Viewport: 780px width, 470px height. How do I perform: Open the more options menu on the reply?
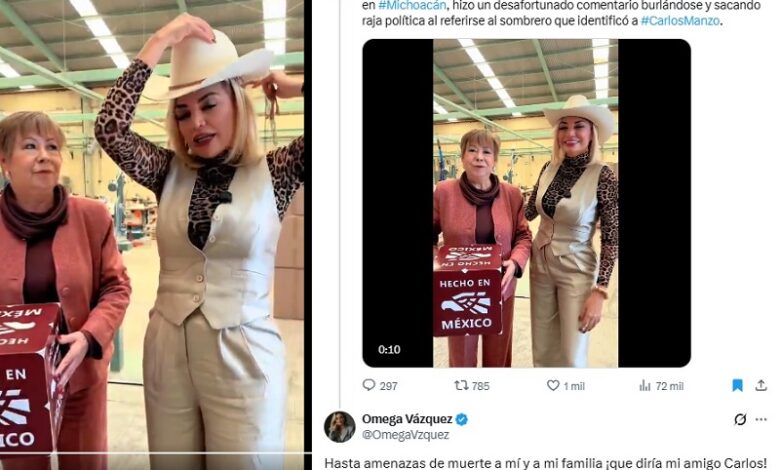tap(761, 419)
